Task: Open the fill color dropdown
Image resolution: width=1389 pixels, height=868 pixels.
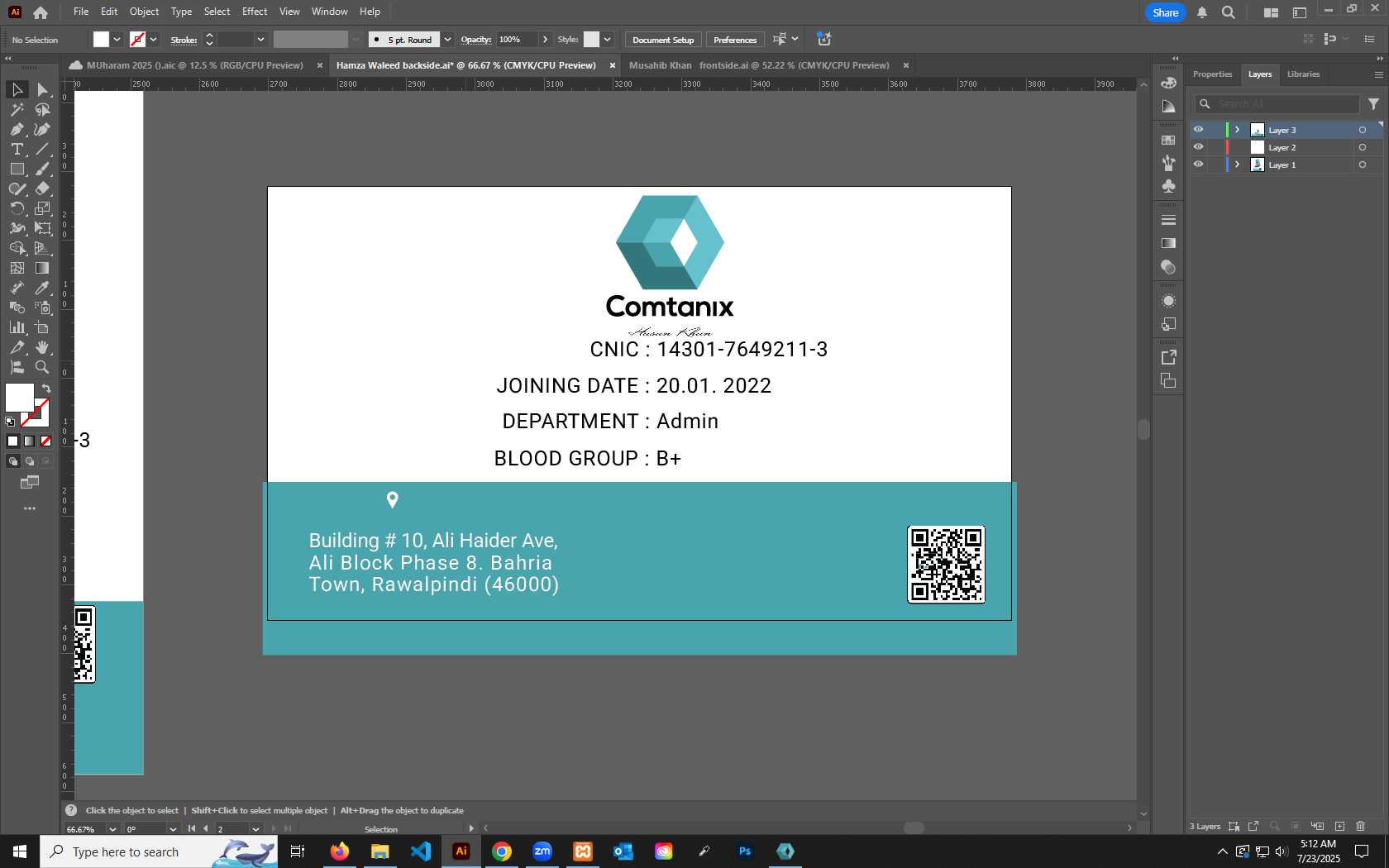Action: [117, 40]
